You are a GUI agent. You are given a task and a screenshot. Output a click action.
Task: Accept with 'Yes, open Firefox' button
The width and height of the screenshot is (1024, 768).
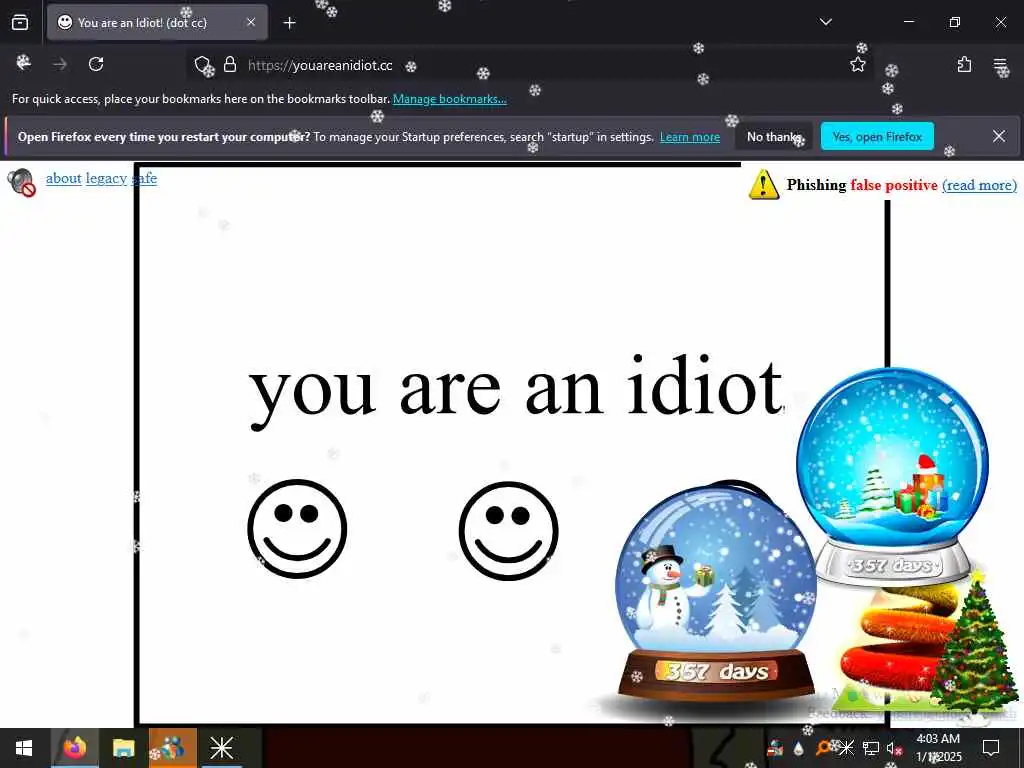[x=877, y=136]
